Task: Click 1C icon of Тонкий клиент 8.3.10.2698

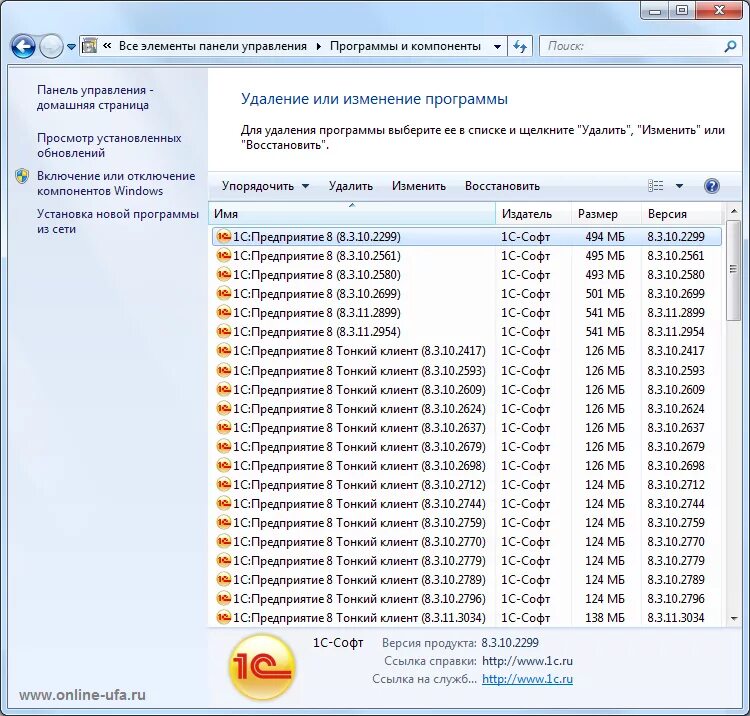Action: [223, 465]
